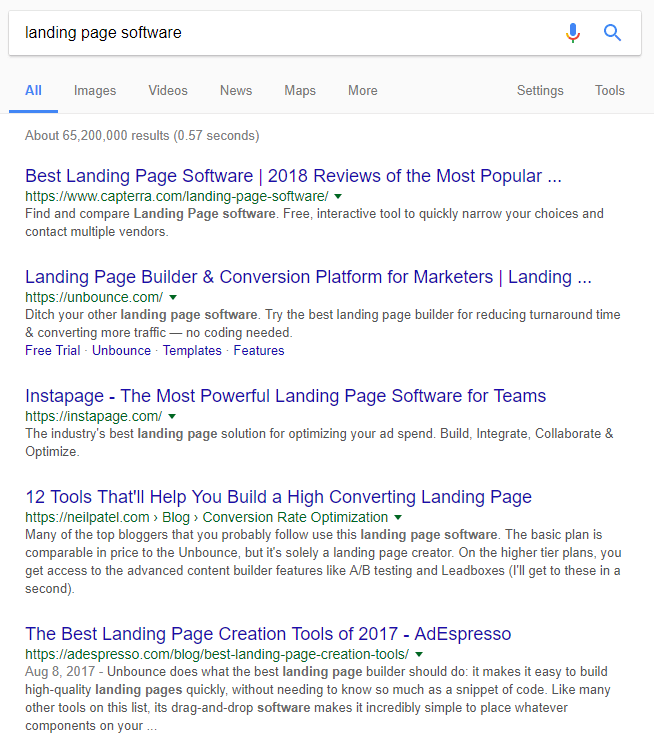Open 'Landing Page Builder & Conversion Platform' result
Viewport: 654px width, 745px height.
pos(308,277)
